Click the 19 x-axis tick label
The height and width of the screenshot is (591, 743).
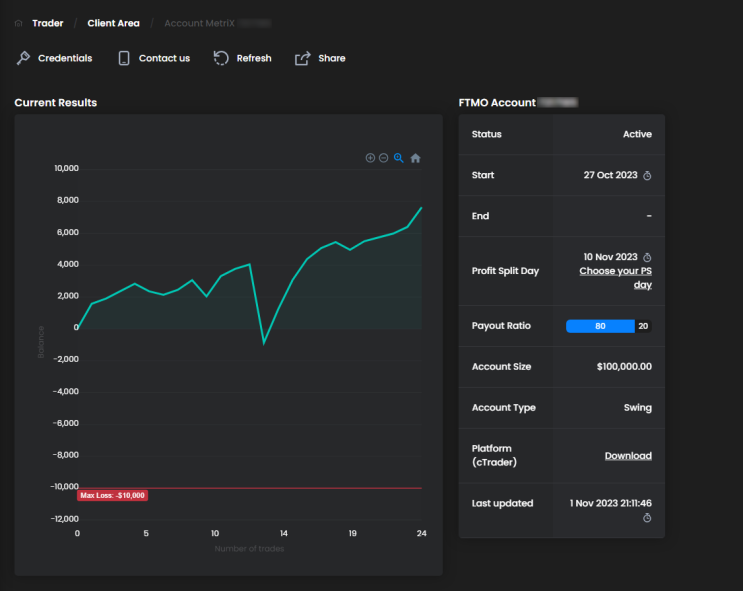[x=352, y=533]
